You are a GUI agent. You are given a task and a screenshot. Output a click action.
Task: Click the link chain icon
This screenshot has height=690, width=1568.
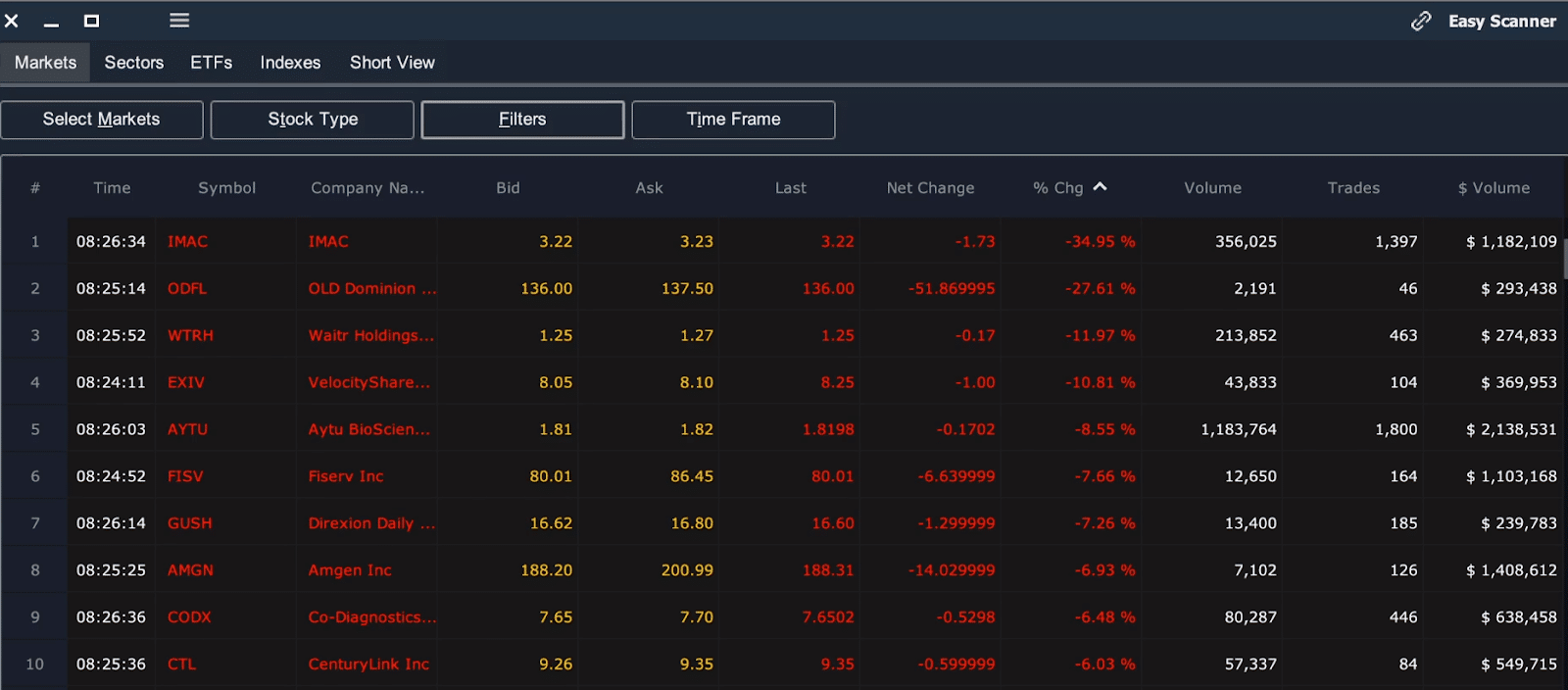[x=1421, y=21]
